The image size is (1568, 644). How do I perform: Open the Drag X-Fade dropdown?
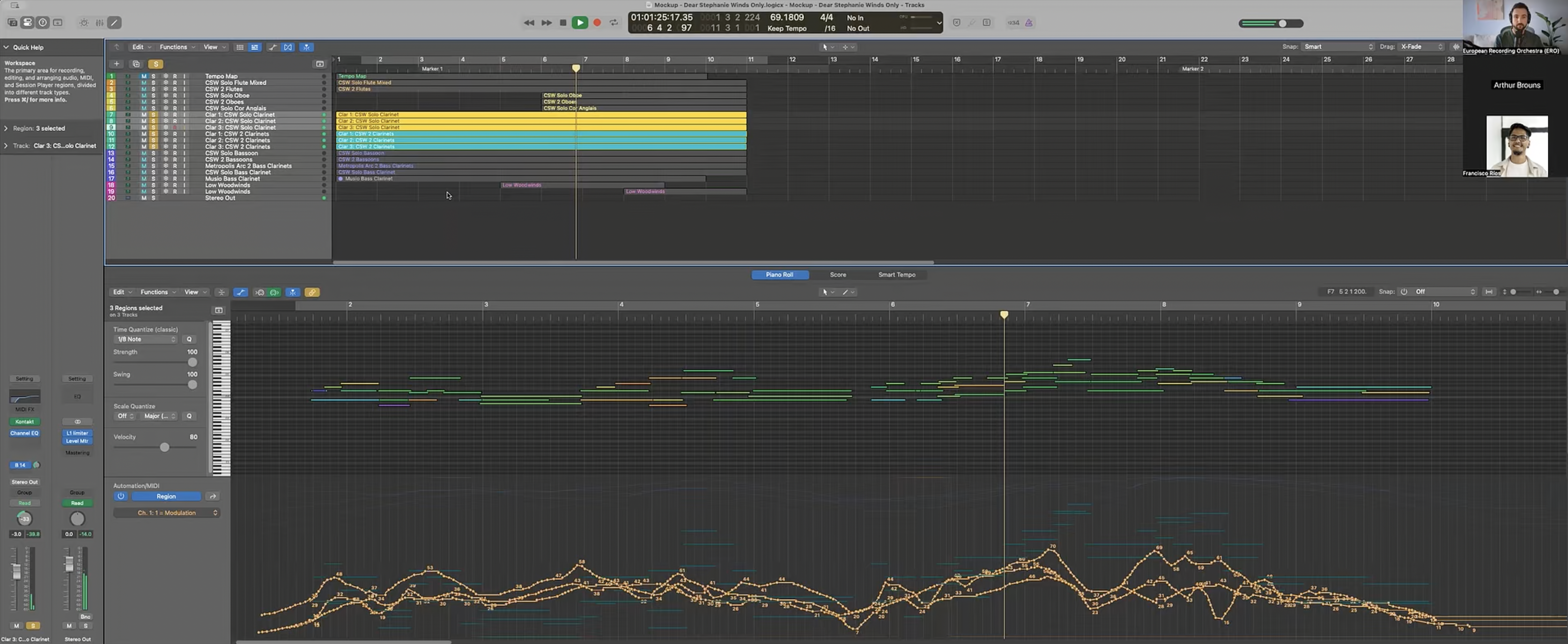(x=1421, y=47)
